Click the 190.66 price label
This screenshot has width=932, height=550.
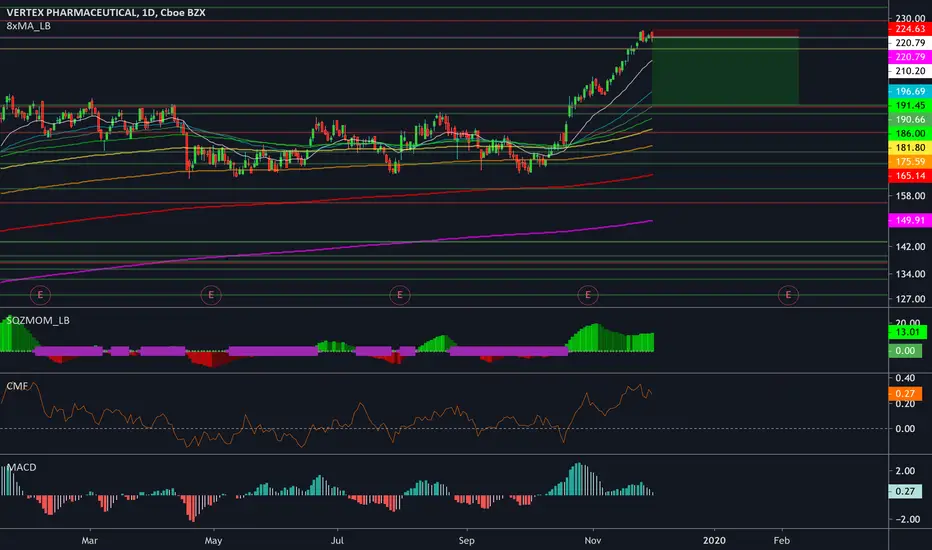click(x=909, y=120)
